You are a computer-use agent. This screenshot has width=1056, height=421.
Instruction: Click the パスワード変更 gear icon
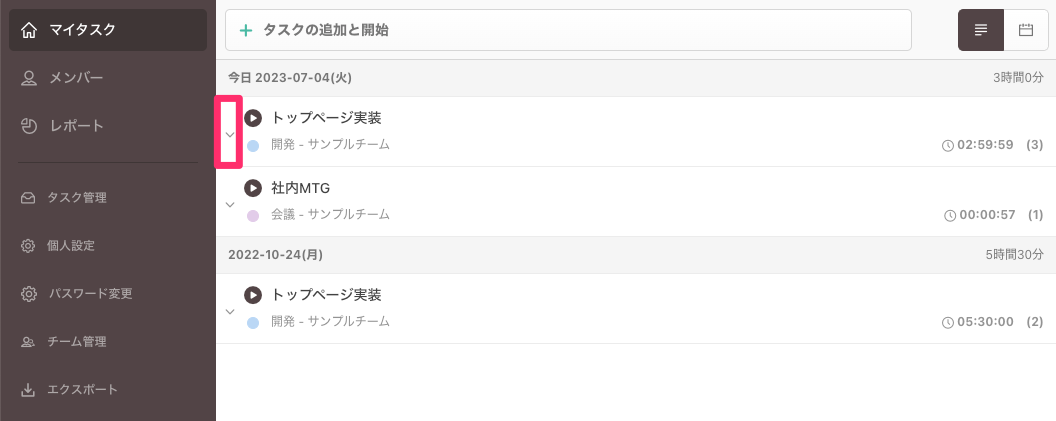[29, 294]
